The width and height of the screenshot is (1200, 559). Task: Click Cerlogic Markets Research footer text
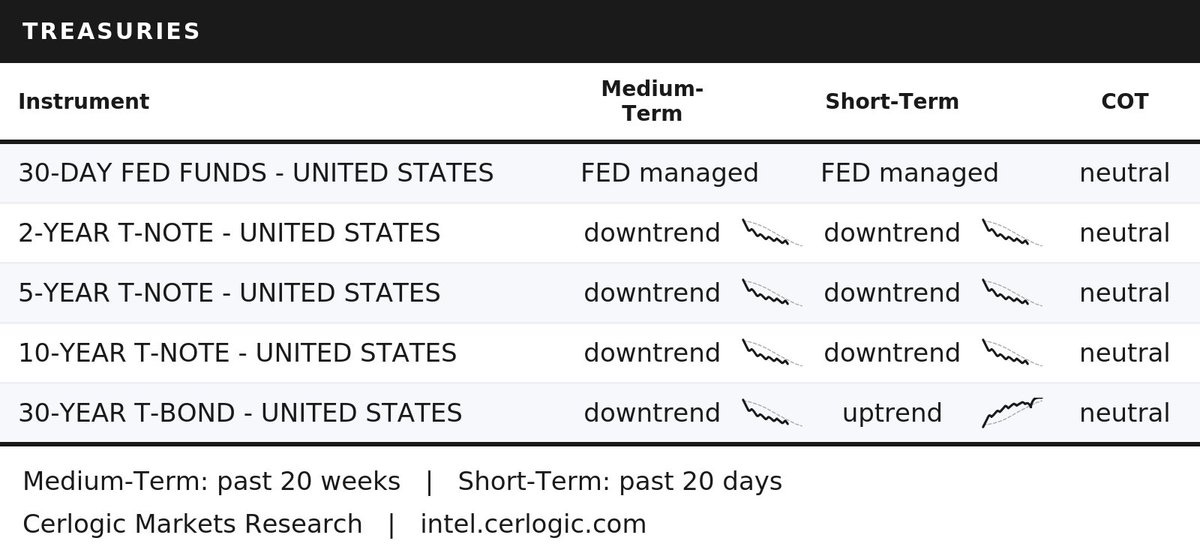click(x=192, y=524)
